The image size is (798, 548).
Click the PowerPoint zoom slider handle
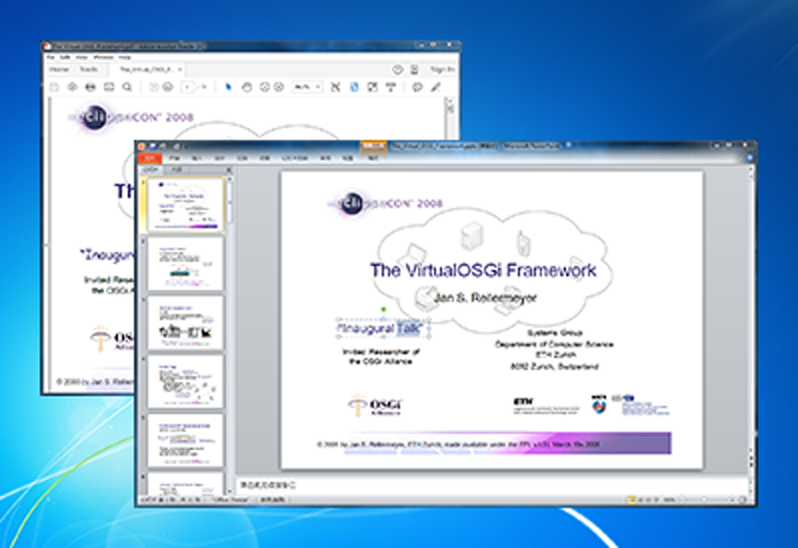tap(704, 500)
